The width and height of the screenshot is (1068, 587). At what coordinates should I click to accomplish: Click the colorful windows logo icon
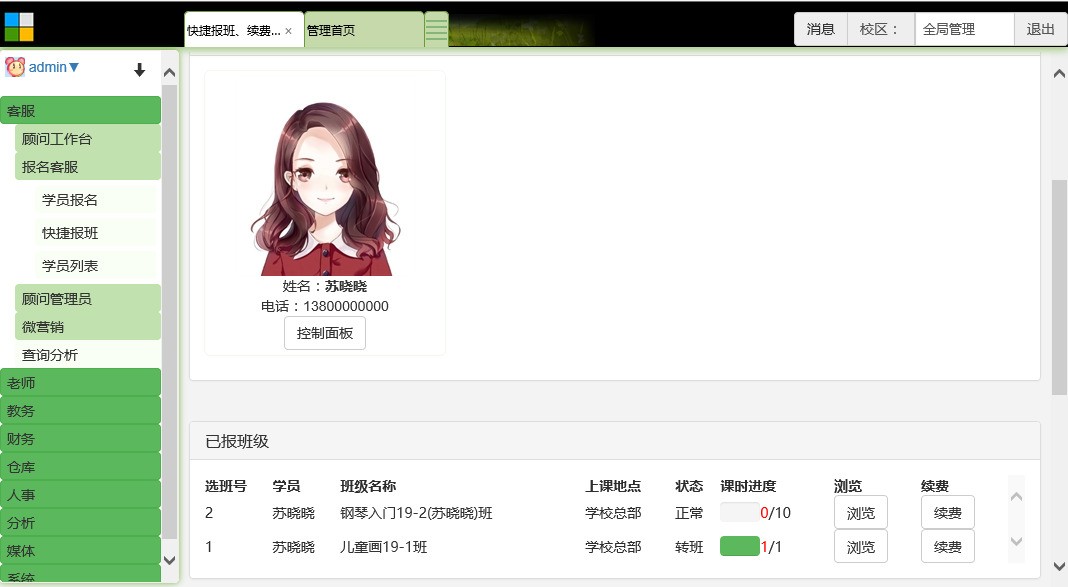[18, 27]
